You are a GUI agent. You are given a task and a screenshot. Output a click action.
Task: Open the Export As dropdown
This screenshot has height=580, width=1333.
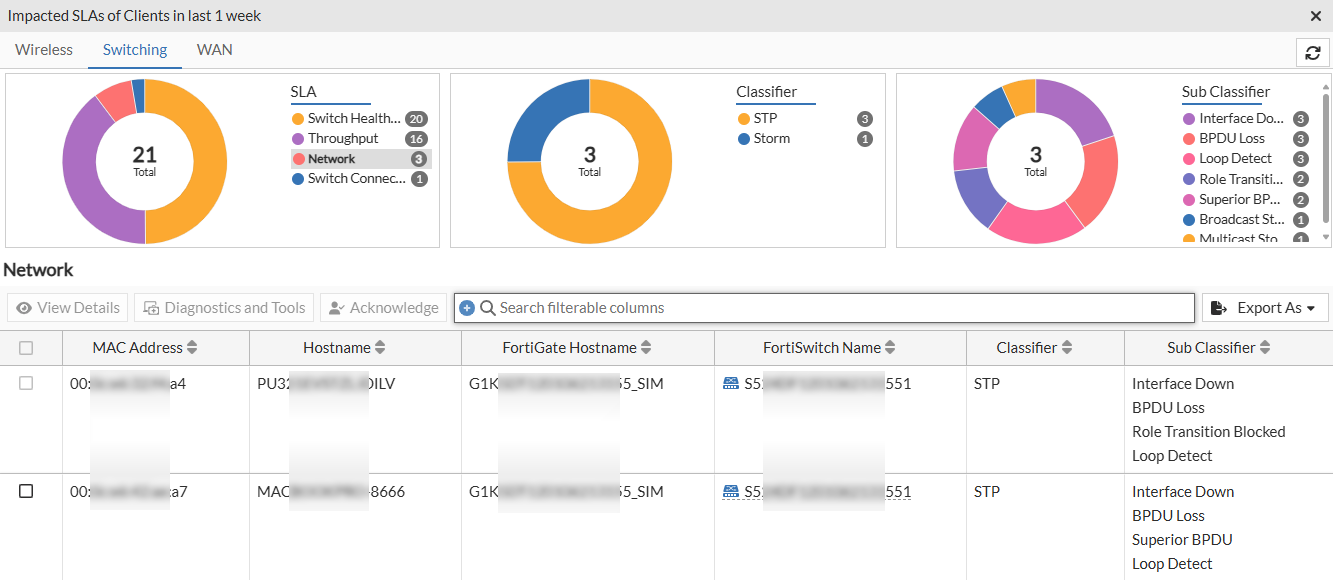click(1265, 308)
